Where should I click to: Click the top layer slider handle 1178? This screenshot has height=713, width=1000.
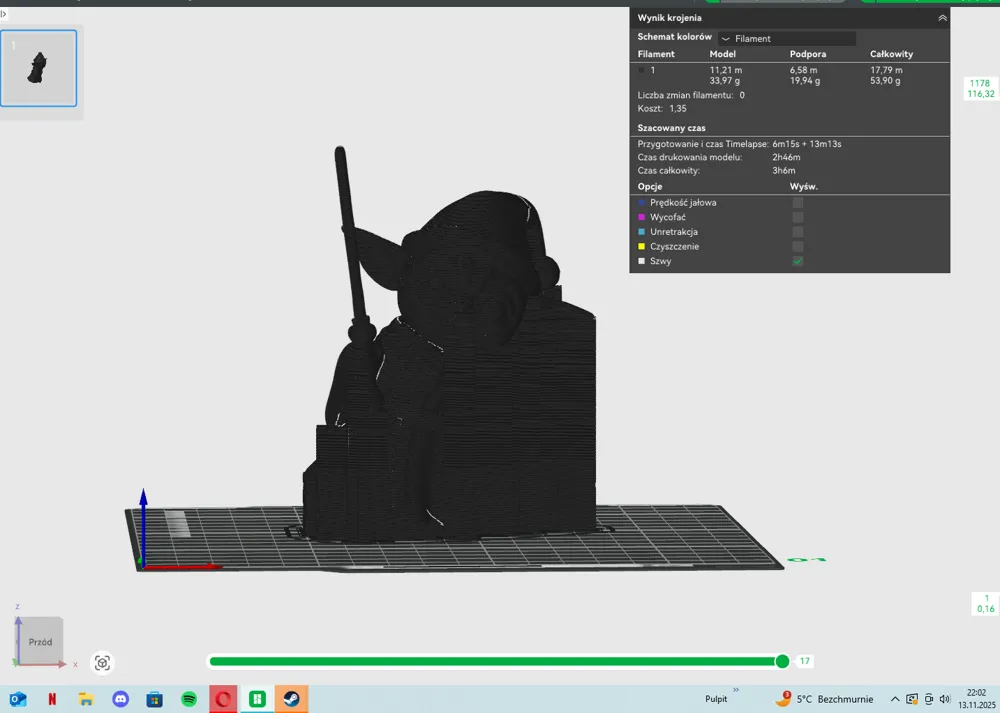pos(980,89)
